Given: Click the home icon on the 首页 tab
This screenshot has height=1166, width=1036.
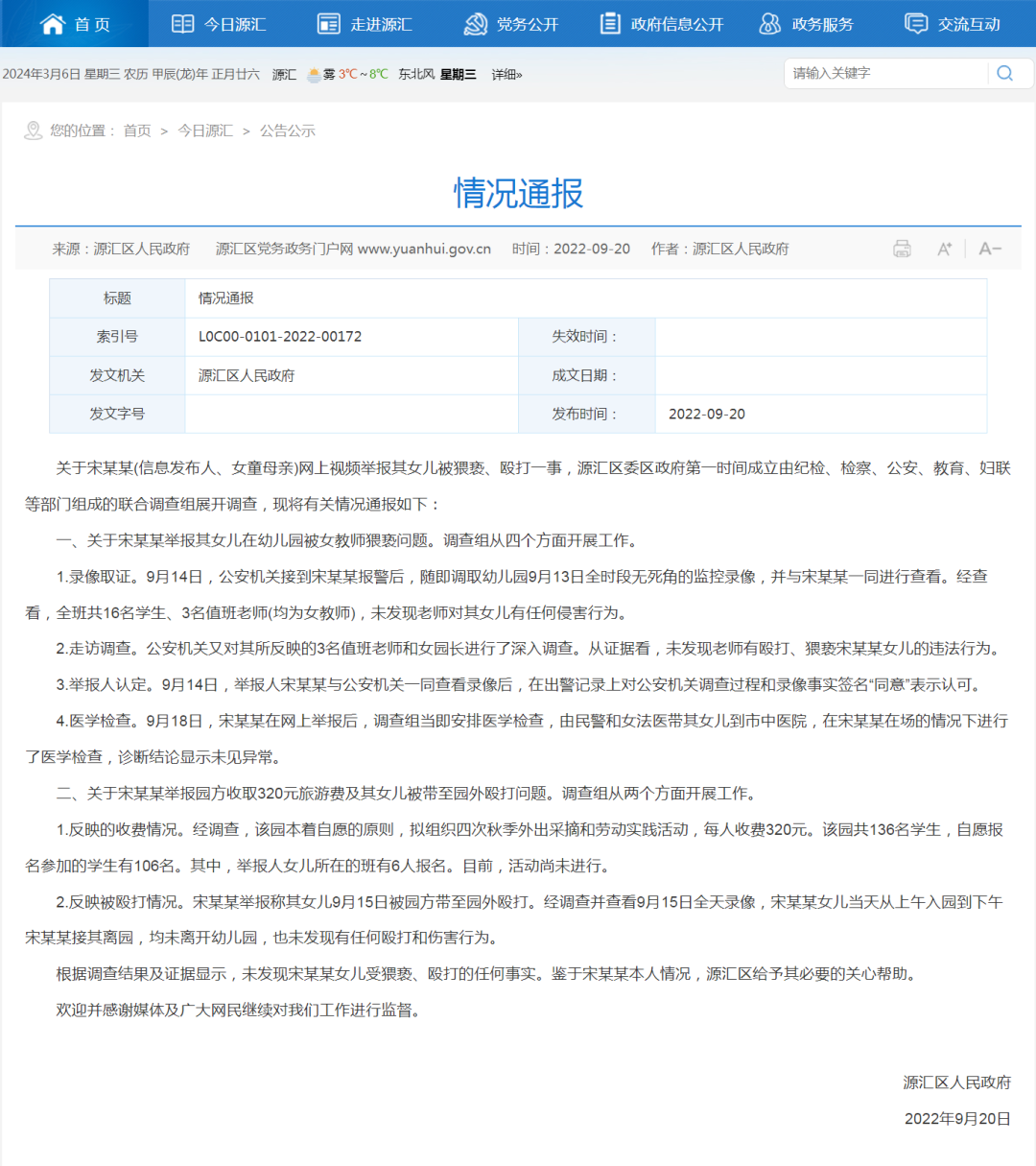Looking at the screenshot, I should point(53,23).
